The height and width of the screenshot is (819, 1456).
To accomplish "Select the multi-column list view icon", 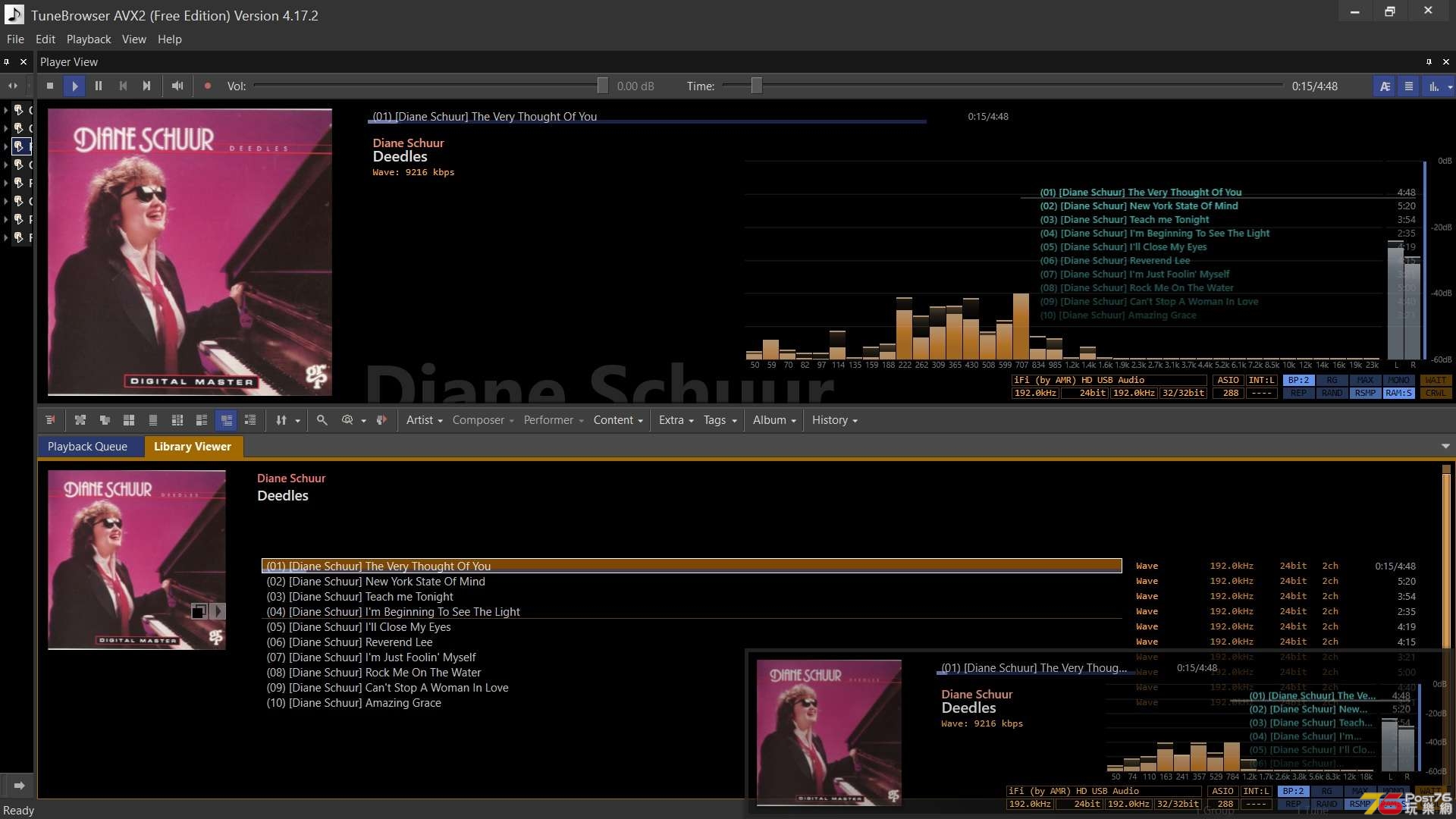I will pos(177,420).
